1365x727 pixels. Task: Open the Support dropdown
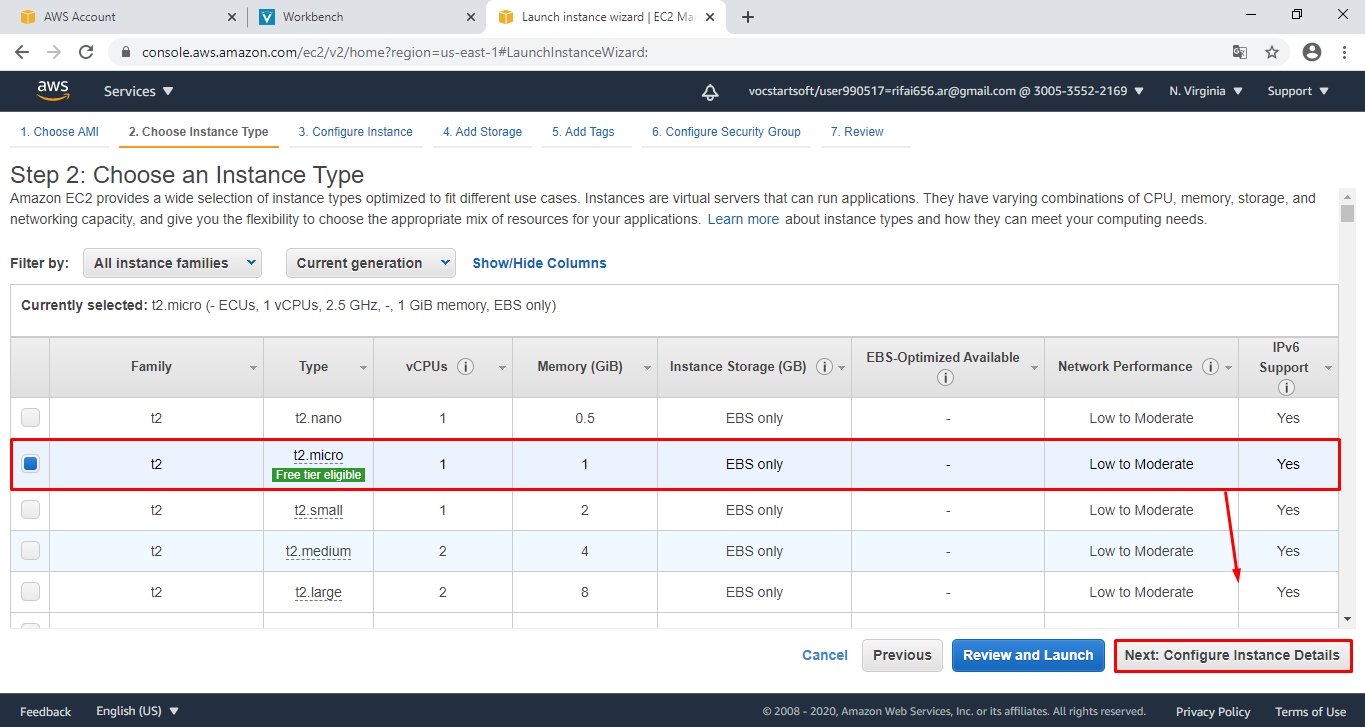click(1298, 91)
